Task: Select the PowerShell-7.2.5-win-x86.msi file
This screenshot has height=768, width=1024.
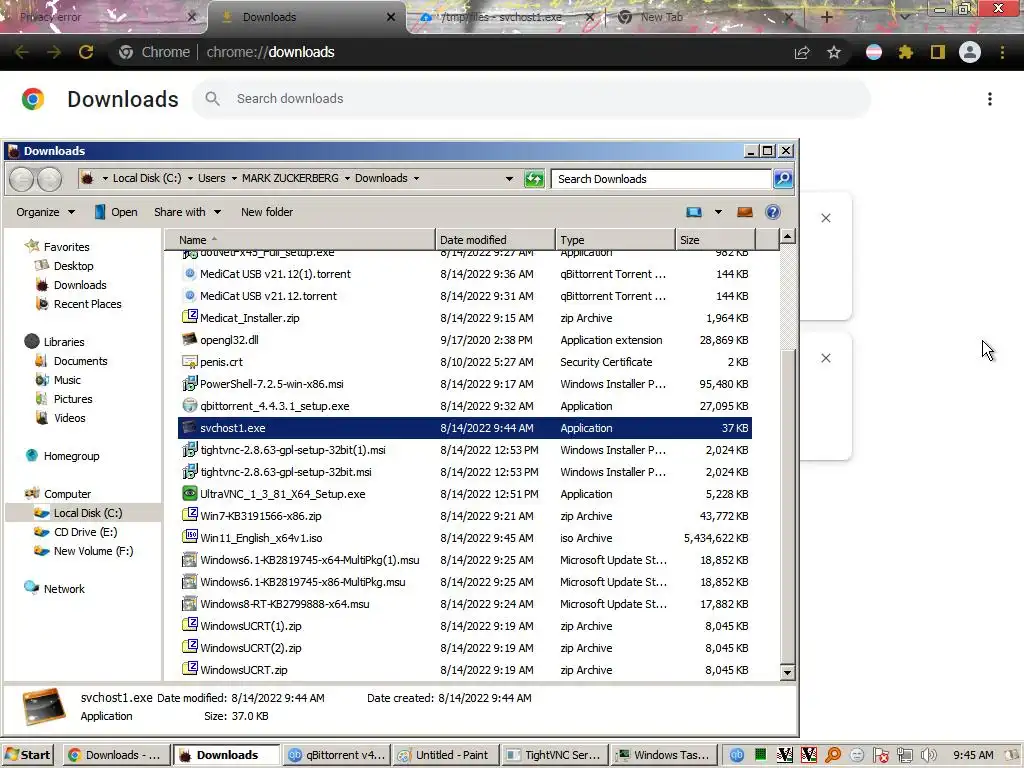Action: (x=465, y=384)
